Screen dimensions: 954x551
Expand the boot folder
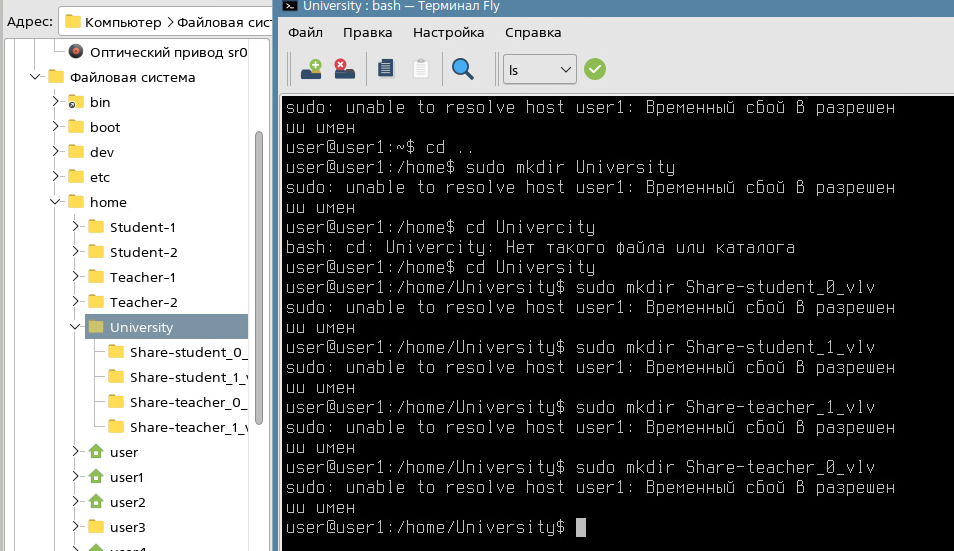click(x=55, y=126)
